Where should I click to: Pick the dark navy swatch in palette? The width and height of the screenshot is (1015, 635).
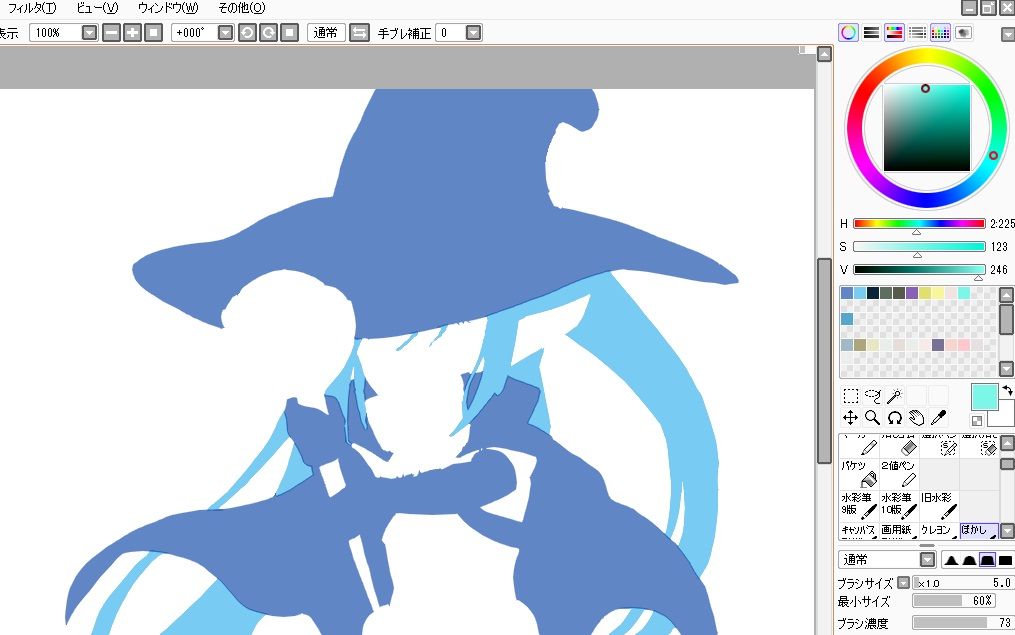click(873, 293)
